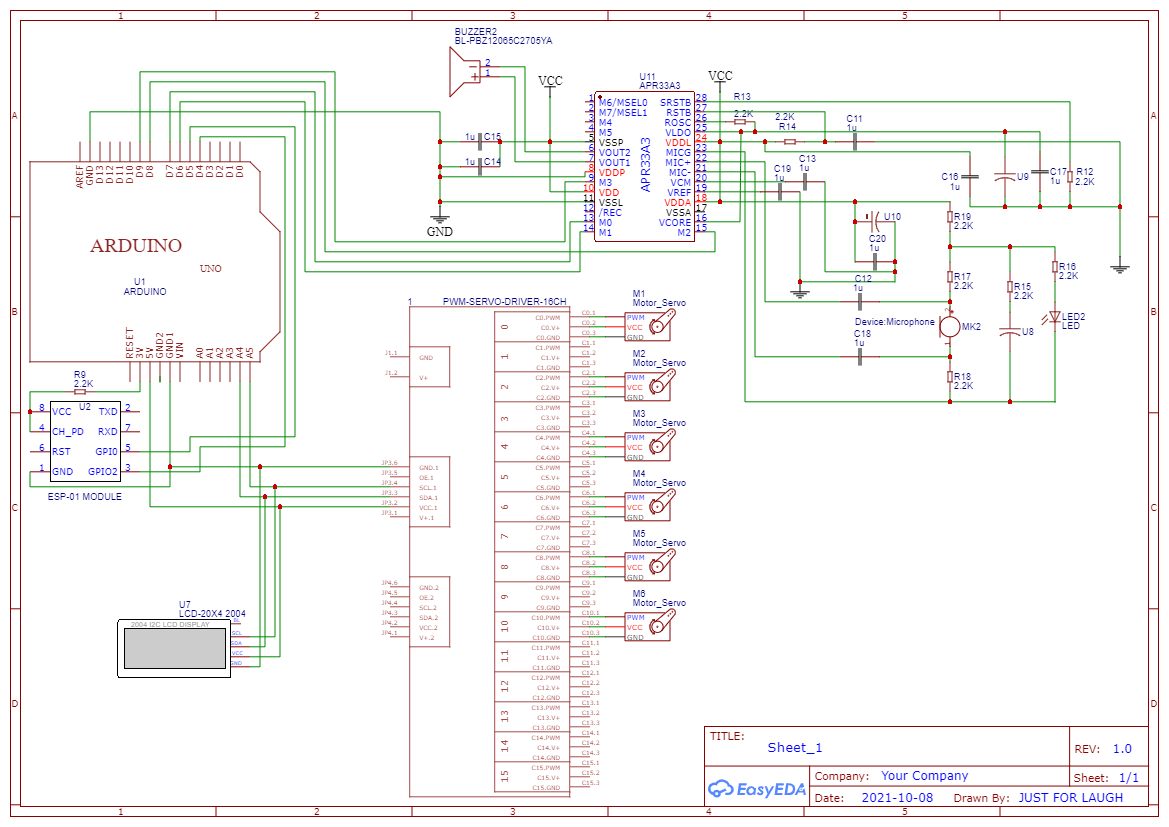
Task: Click the large ARDUINO board title
Action: [x=136, y=245]
